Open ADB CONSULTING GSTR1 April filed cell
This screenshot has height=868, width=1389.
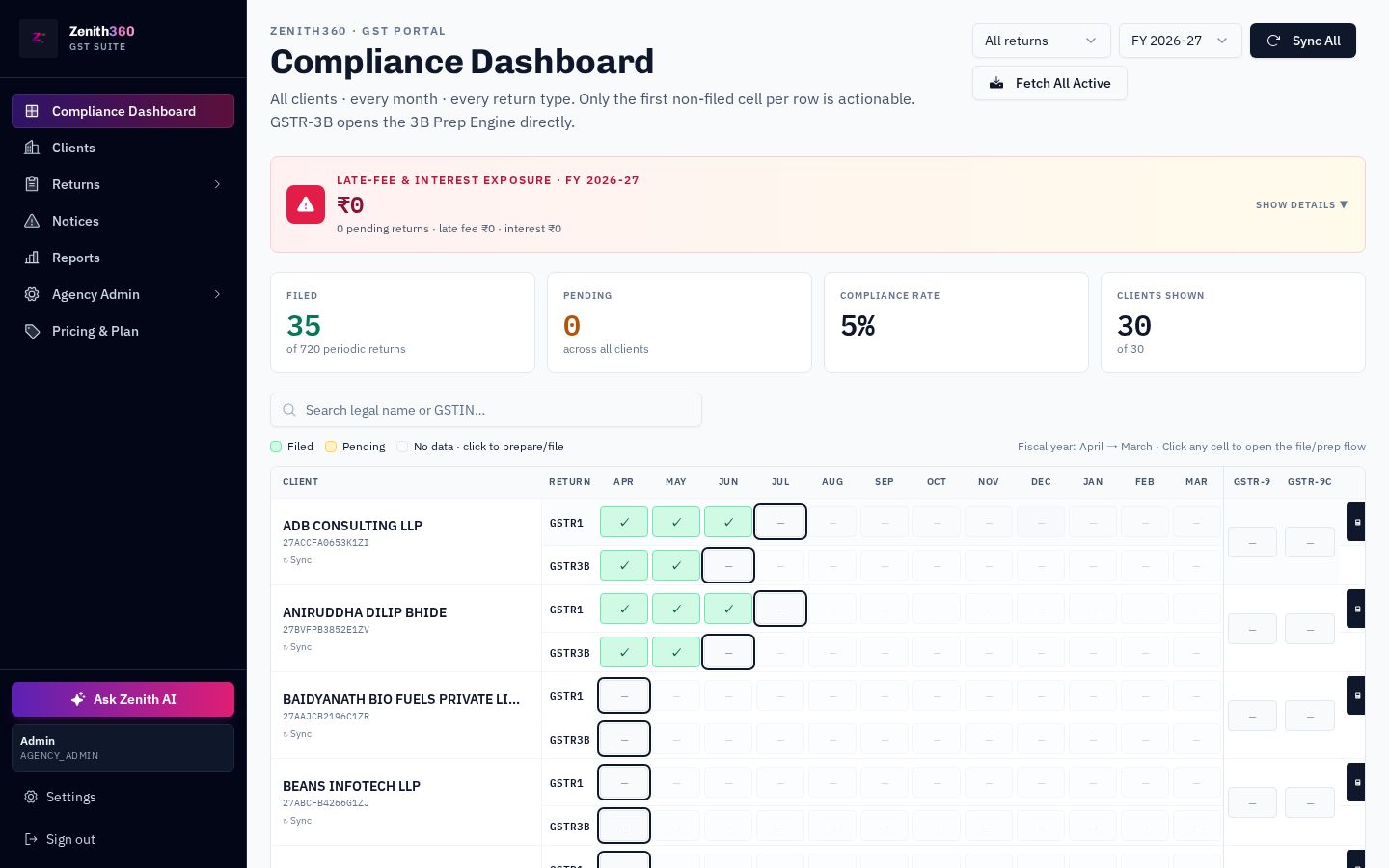tap(624, 522)
